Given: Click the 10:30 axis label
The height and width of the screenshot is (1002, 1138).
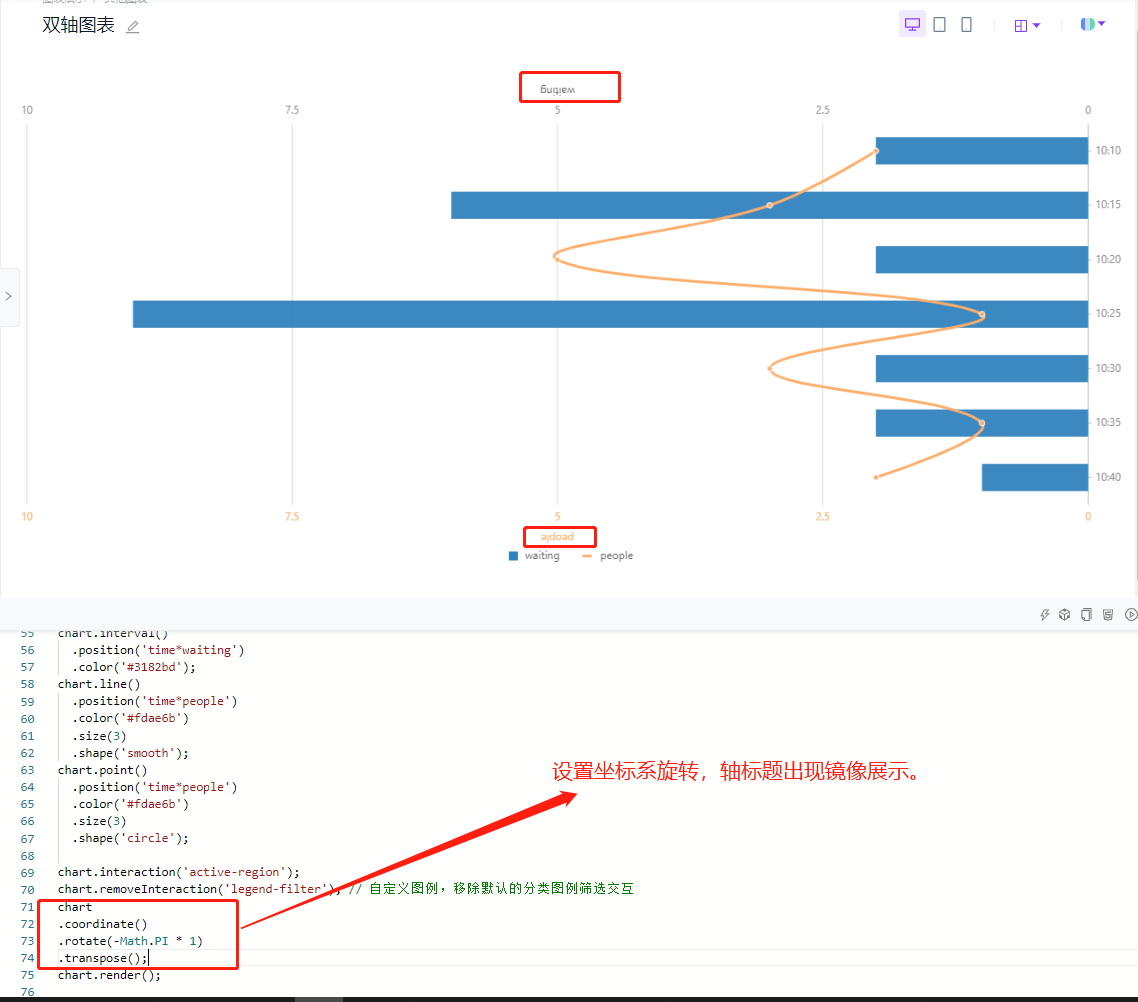Looking at the screenshot, I should coord(1108,368).
